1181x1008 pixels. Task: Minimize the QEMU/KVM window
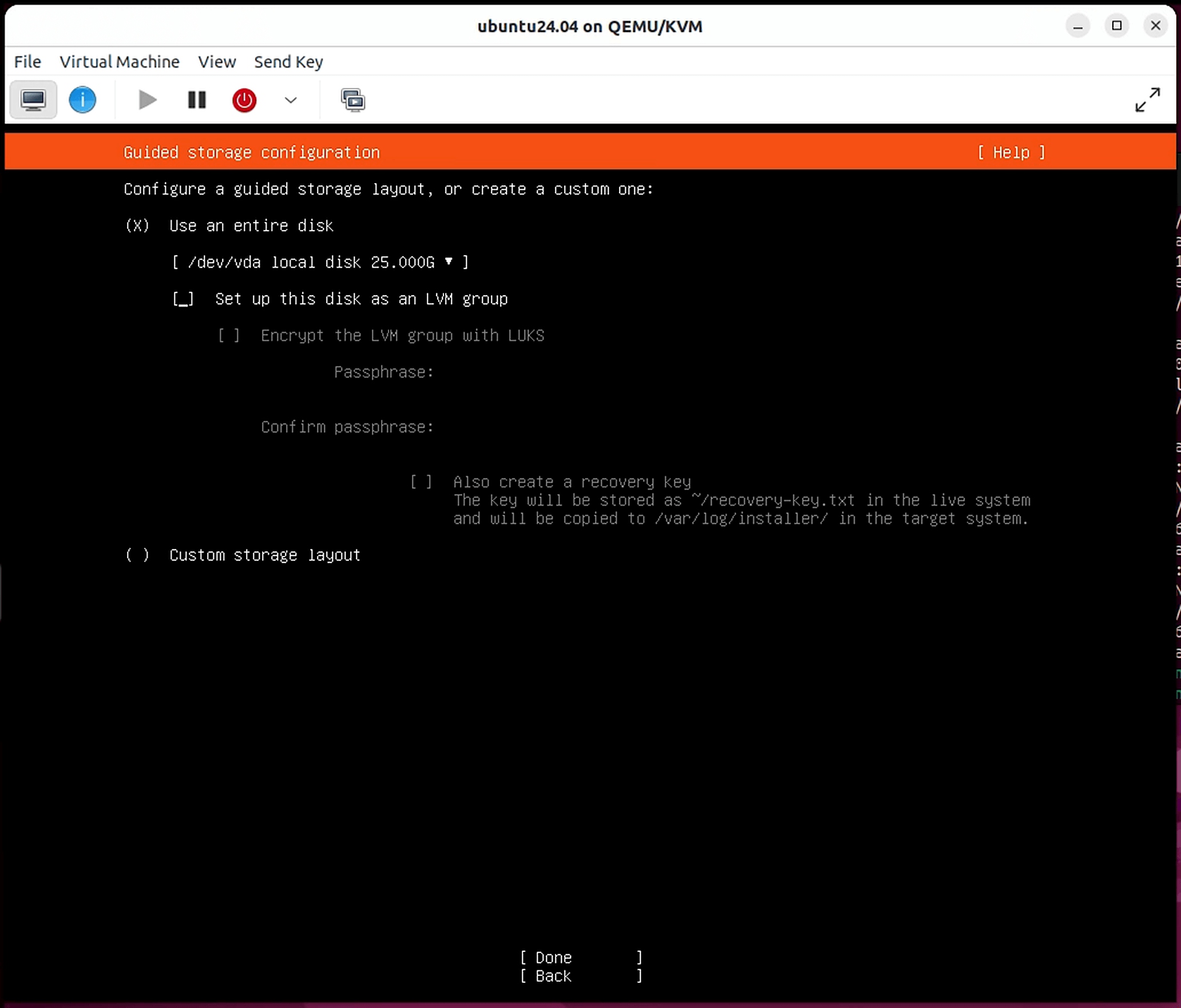(x=1077, y=26)
